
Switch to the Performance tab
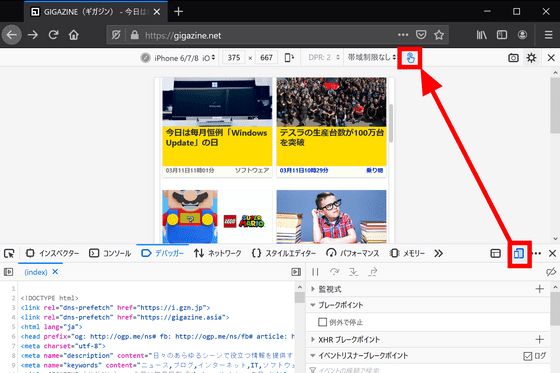[352, 253]
